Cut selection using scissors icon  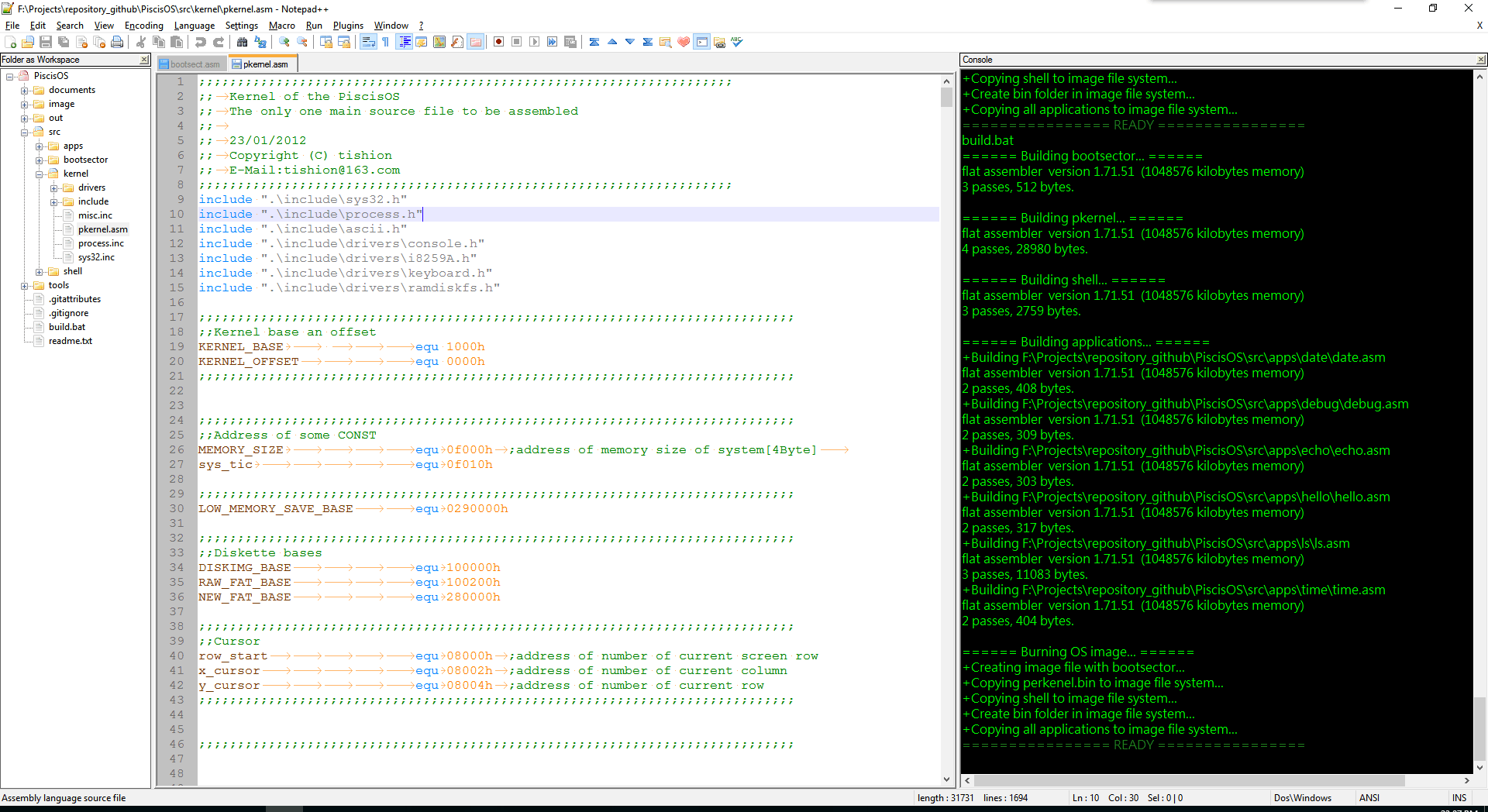tap(141, 42)
